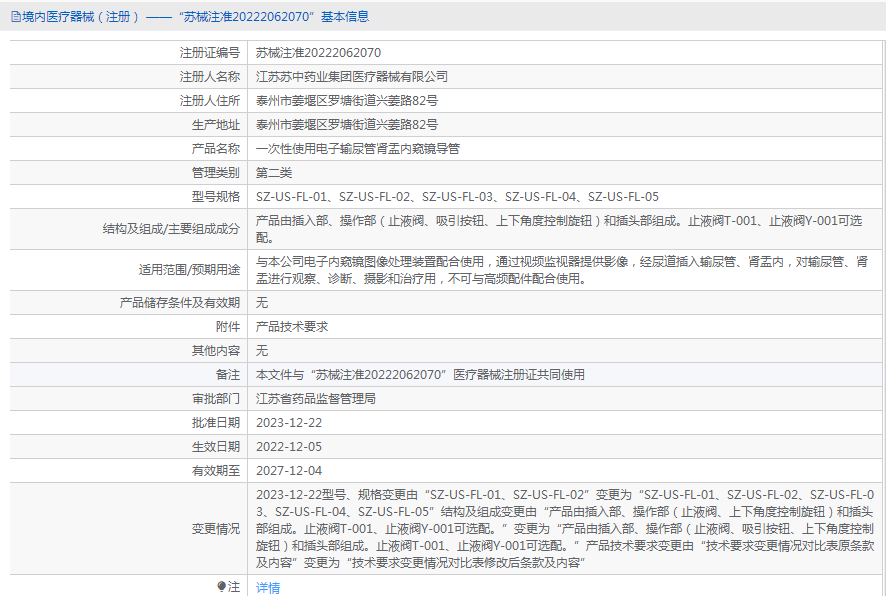886x596 pixels.
Task: Select the 产品由插入部、操作部 composition text in 结构及组成 row
Action: click(x=559, y=229)
